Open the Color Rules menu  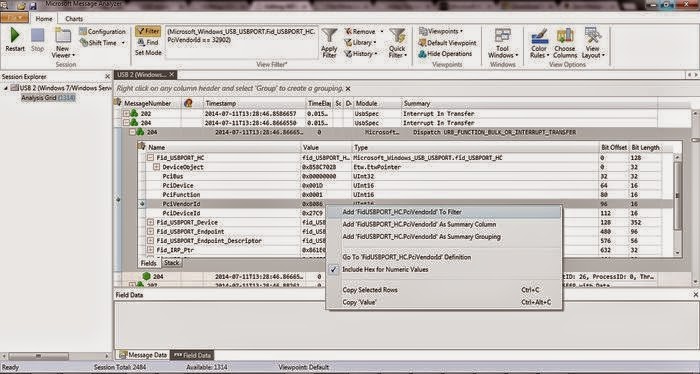[539, 43]
